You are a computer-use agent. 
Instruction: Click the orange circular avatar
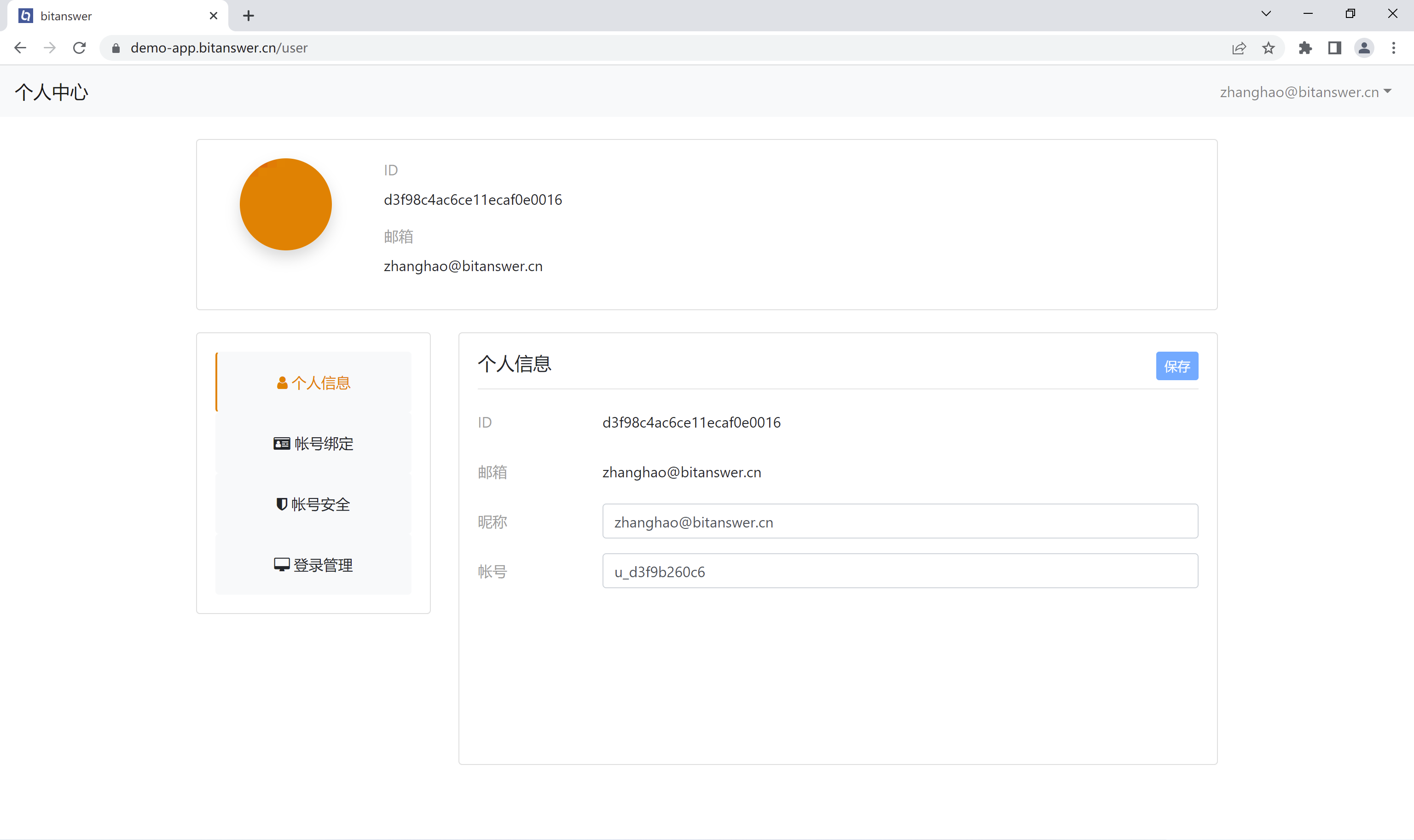tap(286, 204)
